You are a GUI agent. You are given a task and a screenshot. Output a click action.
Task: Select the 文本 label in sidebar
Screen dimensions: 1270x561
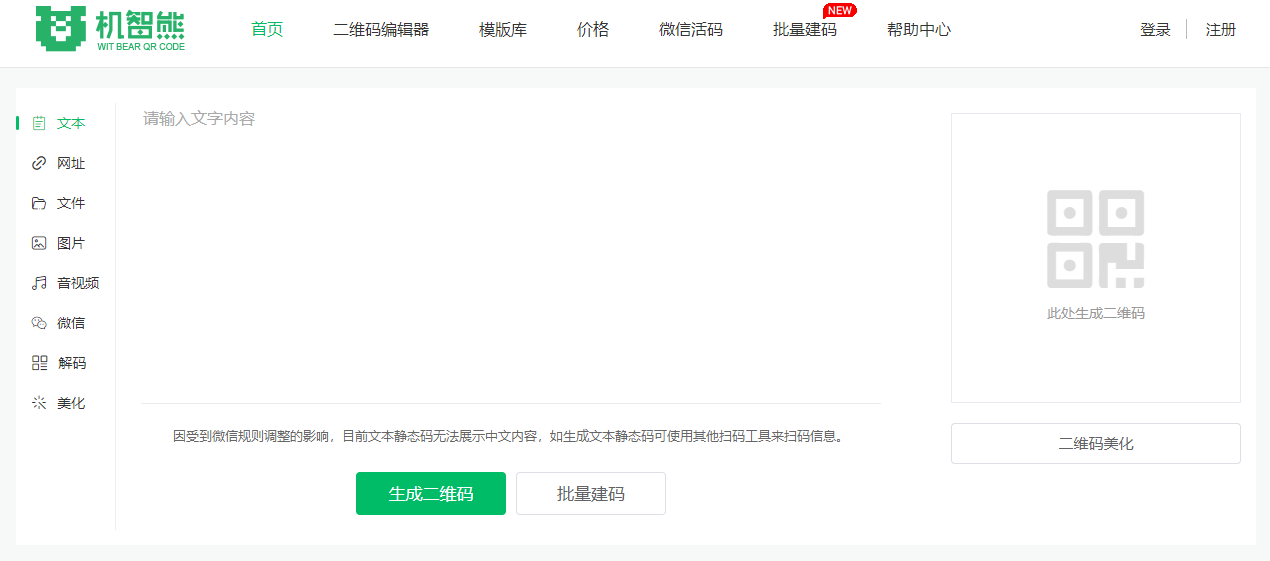coord(71,123)
